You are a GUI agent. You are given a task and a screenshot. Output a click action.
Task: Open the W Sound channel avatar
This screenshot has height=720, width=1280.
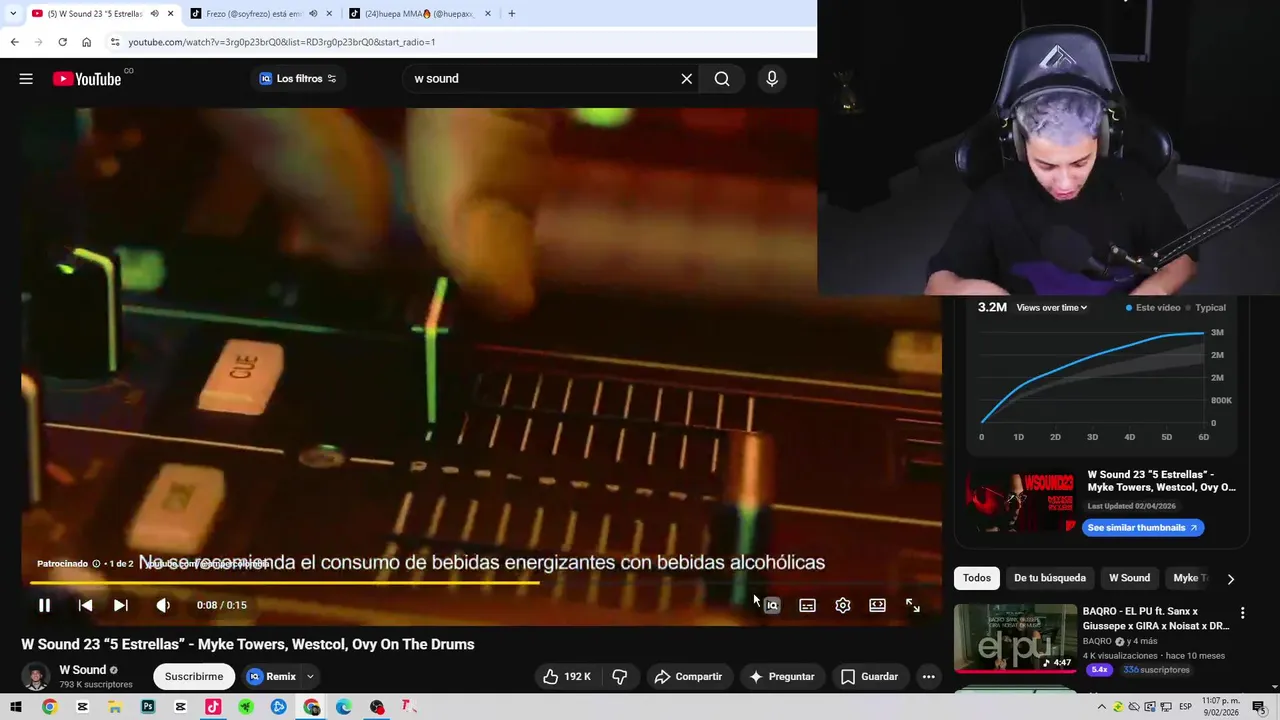tap(36, 677)
